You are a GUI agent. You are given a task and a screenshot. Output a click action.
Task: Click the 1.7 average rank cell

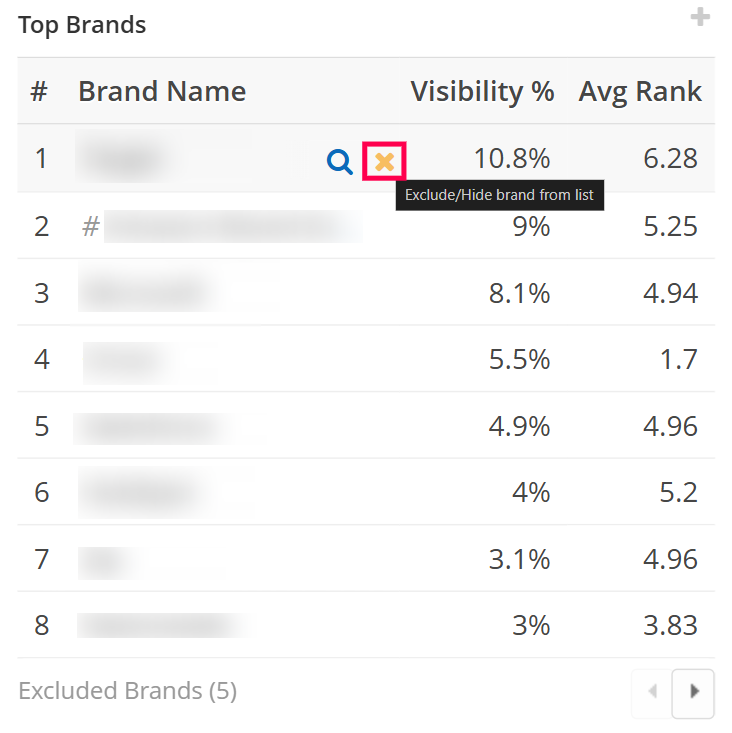679,359
